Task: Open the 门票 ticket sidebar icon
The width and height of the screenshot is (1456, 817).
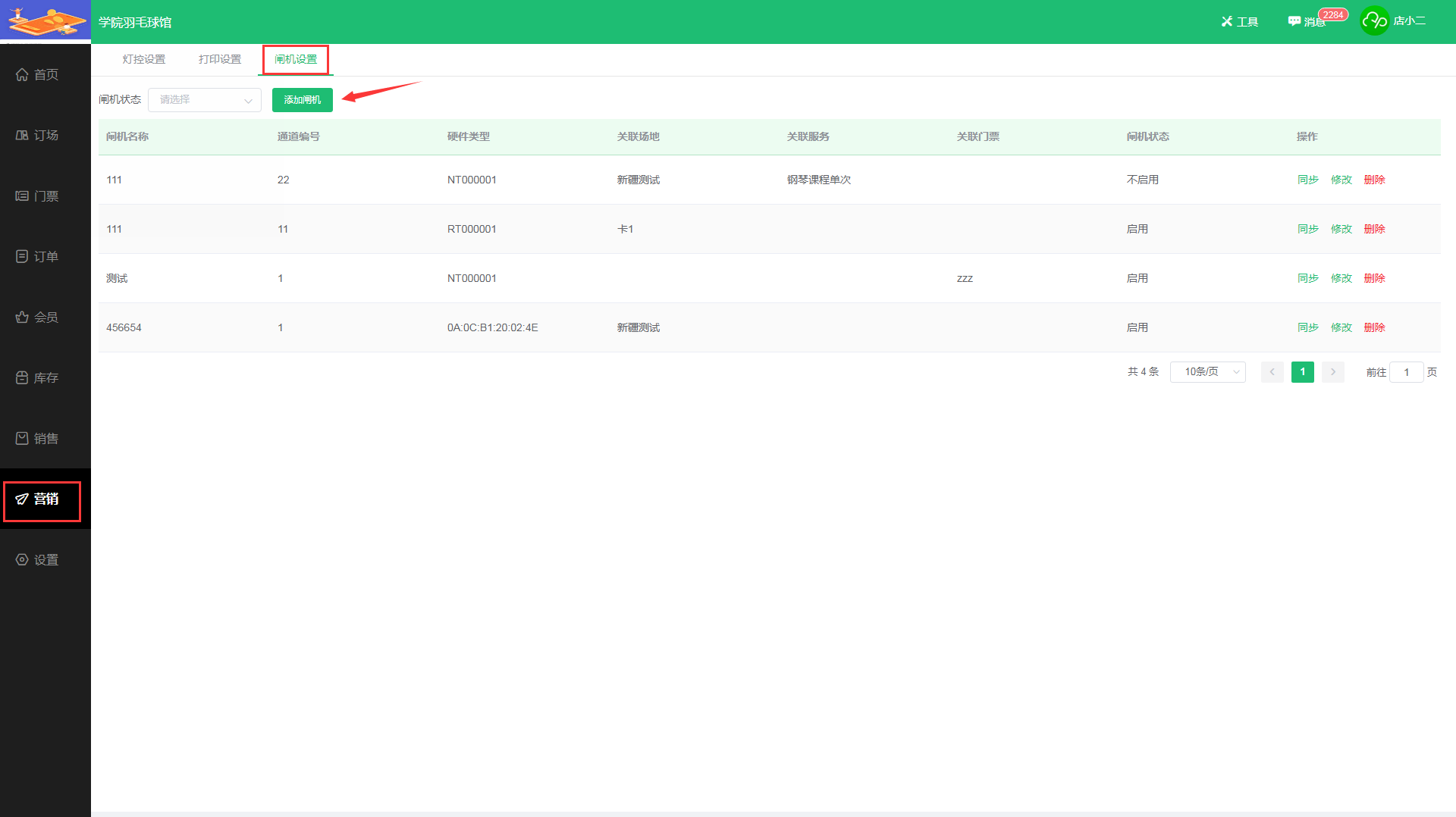Action: [x=22, y=196]
